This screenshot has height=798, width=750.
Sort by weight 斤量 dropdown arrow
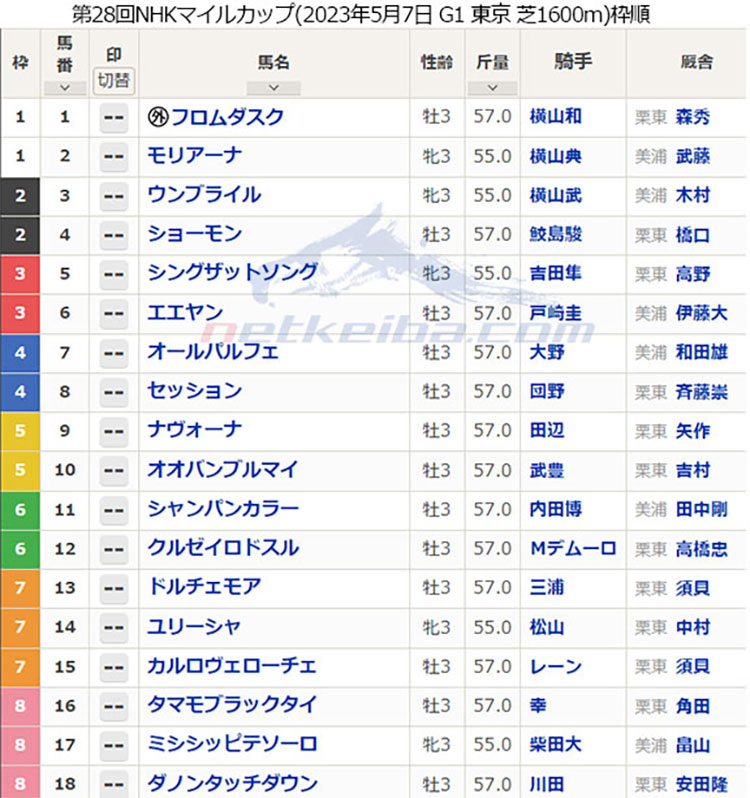pos(492,88)
